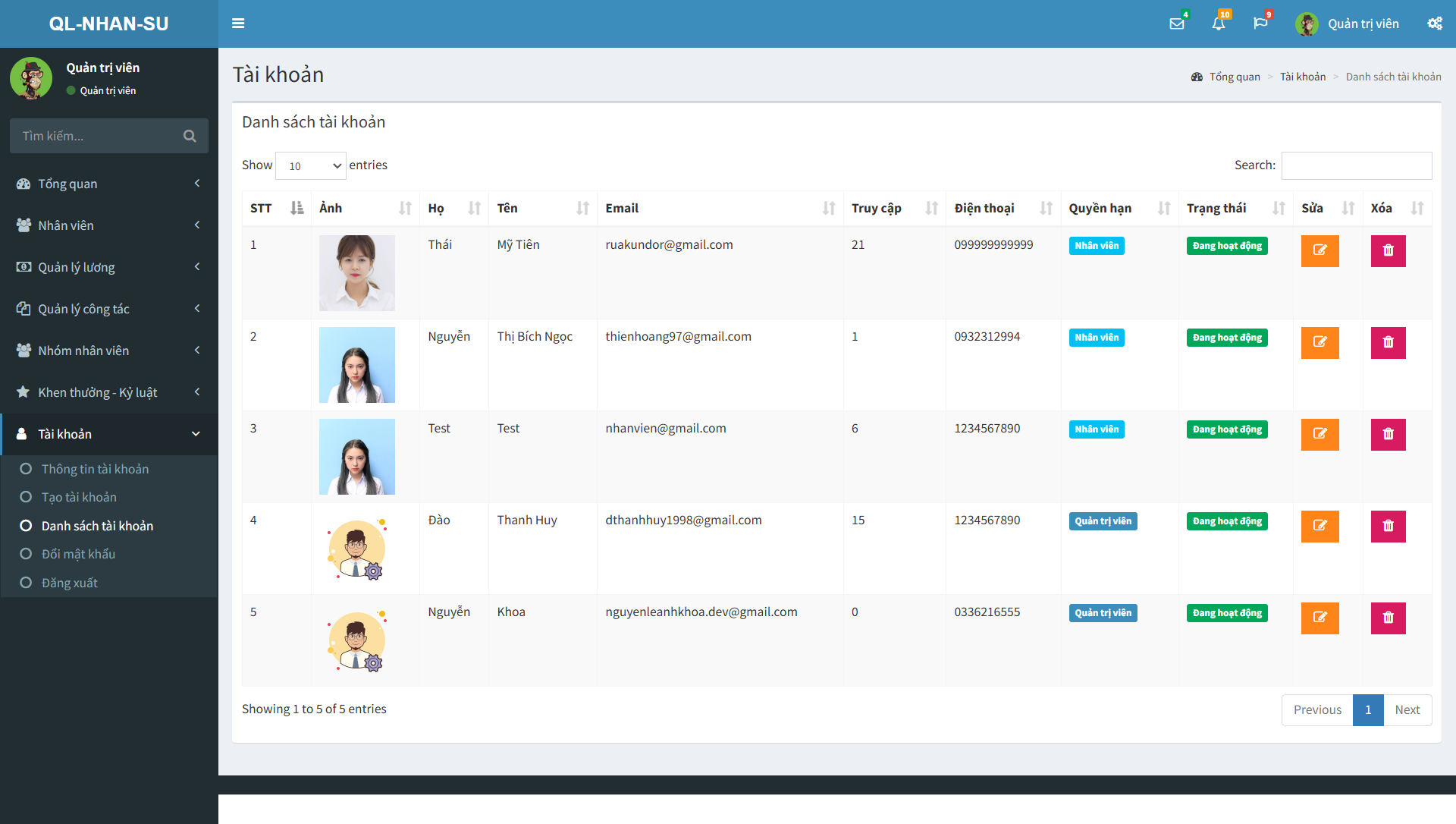Click the delete icon for Nguyễn Thị Bích Ngọc

click(1388, 342)
